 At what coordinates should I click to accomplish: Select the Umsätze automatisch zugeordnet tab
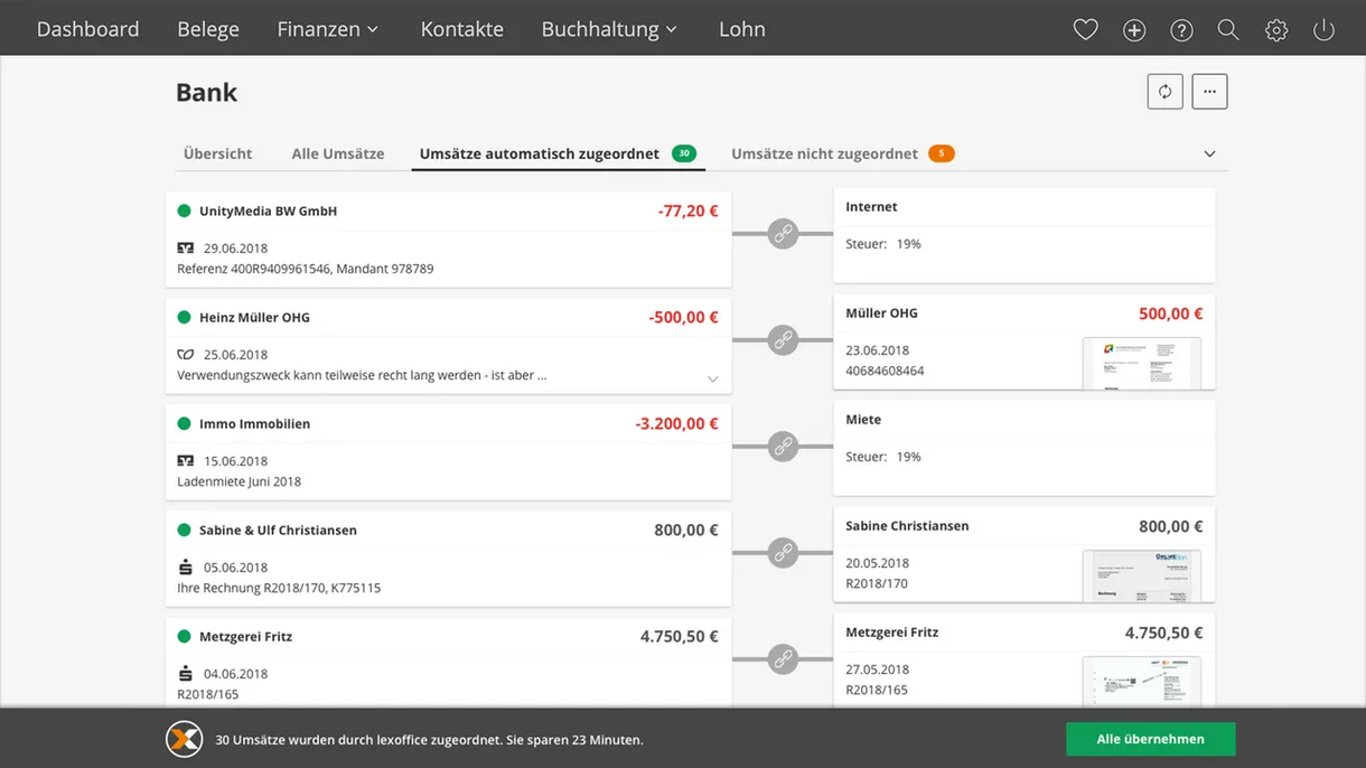[558, 154]
